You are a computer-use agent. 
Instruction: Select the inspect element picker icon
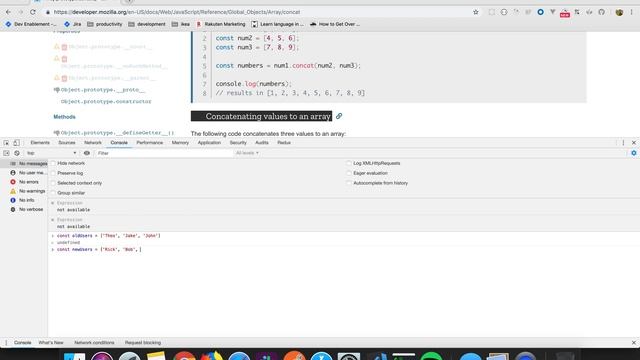(6, 143)
